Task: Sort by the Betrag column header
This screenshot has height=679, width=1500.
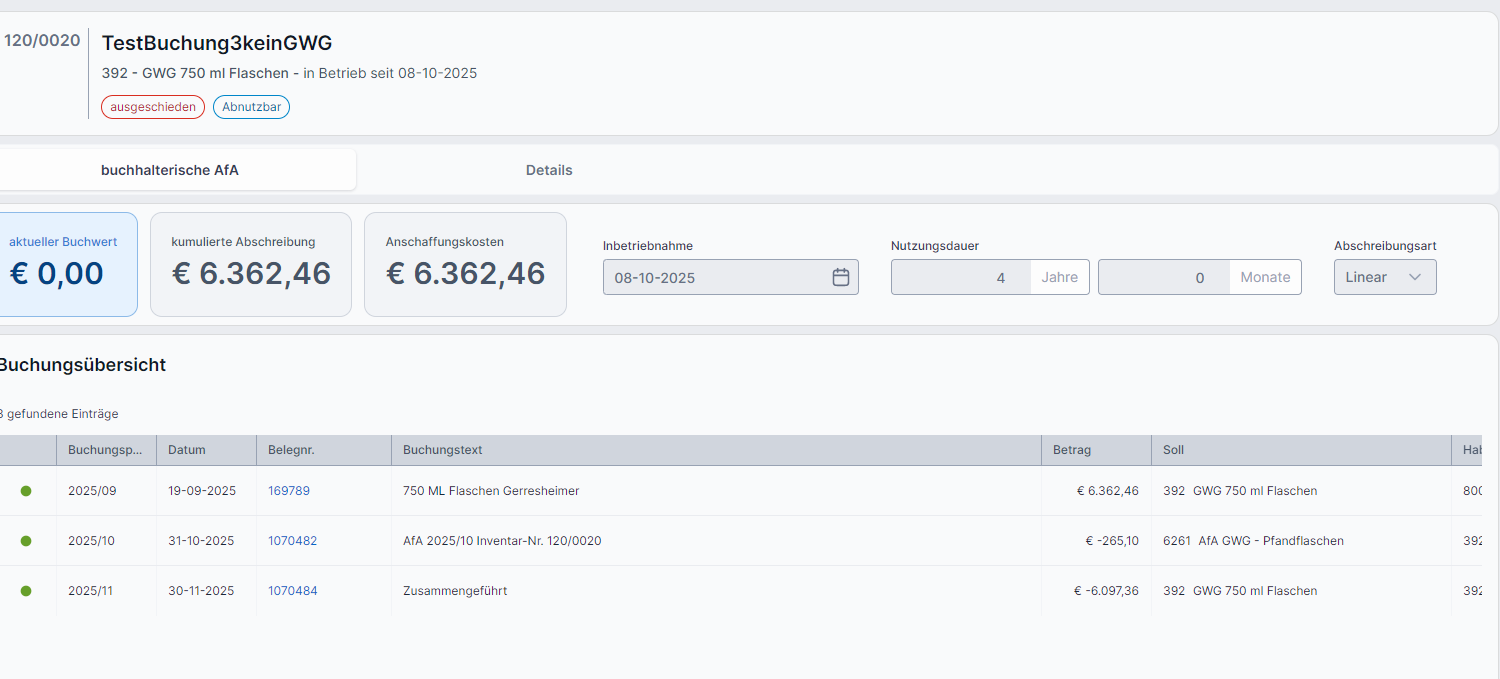Action: (x=1072, y=450)
